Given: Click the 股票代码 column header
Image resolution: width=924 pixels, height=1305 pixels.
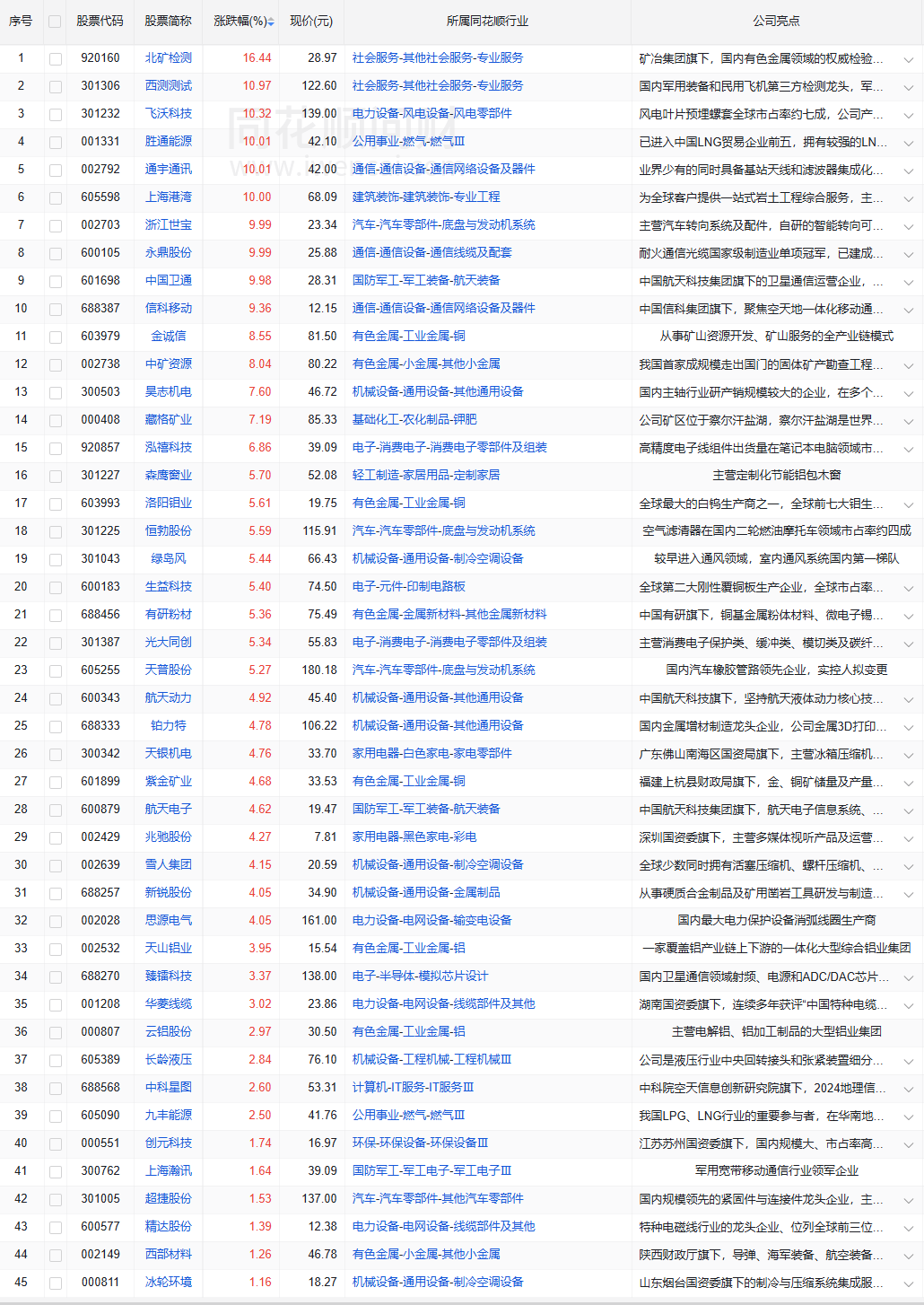Looking at the screenshot, I should click(100, 21).
